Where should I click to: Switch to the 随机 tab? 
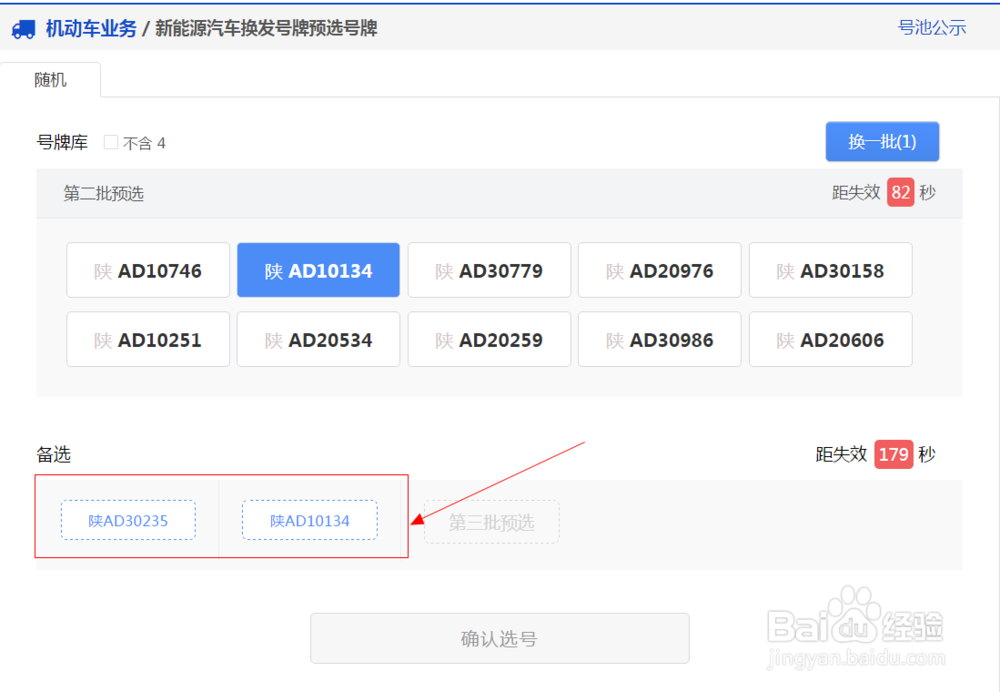51,79
